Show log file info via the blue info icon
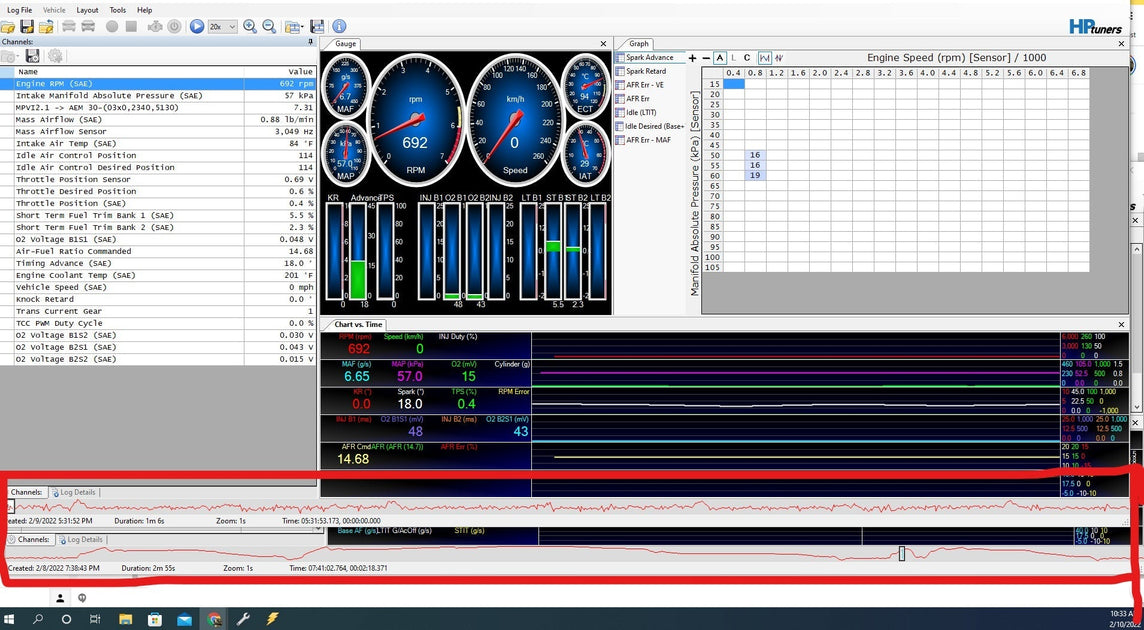 (339, 27)
